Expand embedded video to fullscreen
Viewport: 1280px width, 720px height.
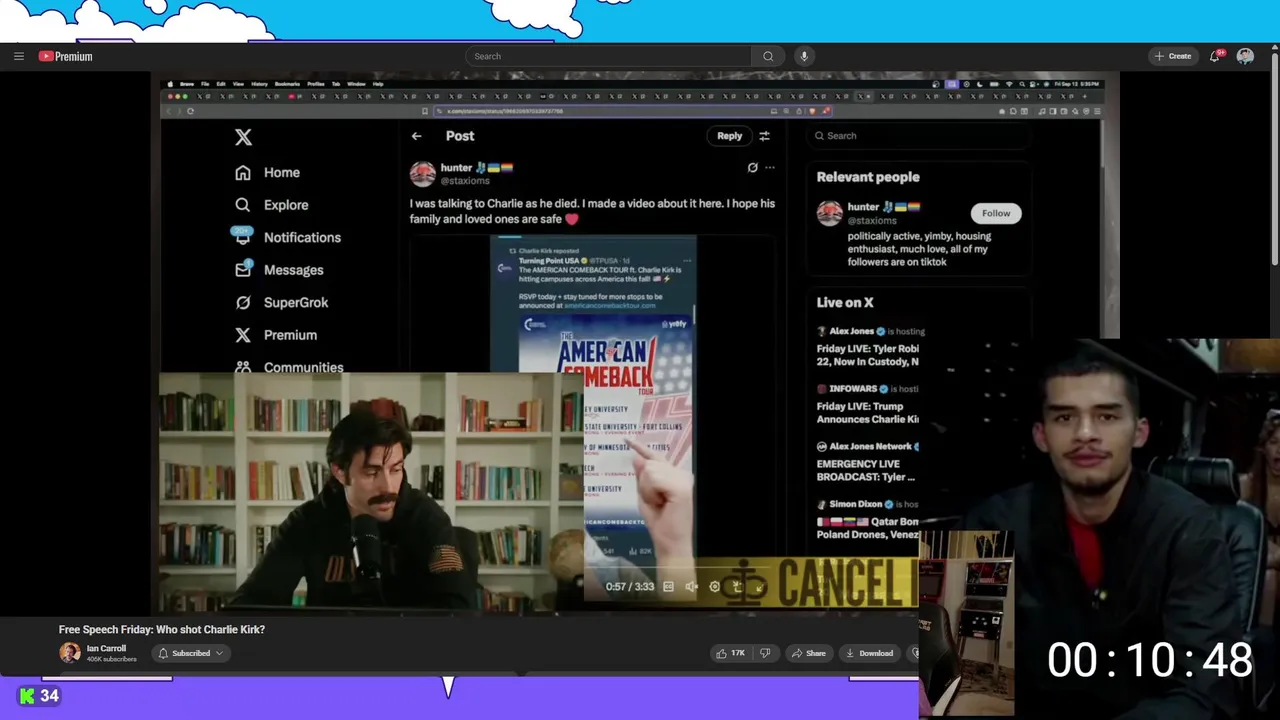coord(759,587)
